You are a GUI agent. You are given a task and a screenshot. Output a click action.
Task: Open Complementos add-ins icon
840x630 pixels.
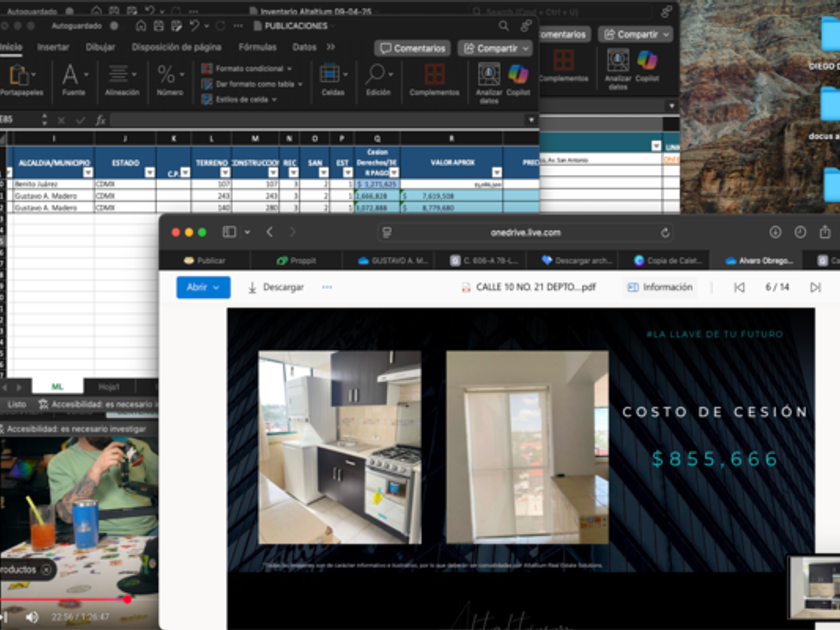(x=434, y=76)
